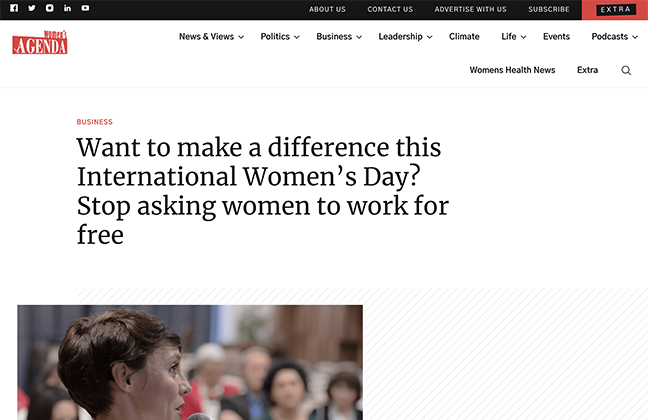
Task: Click the red BUSINESS category label
Action: (95, 122)
